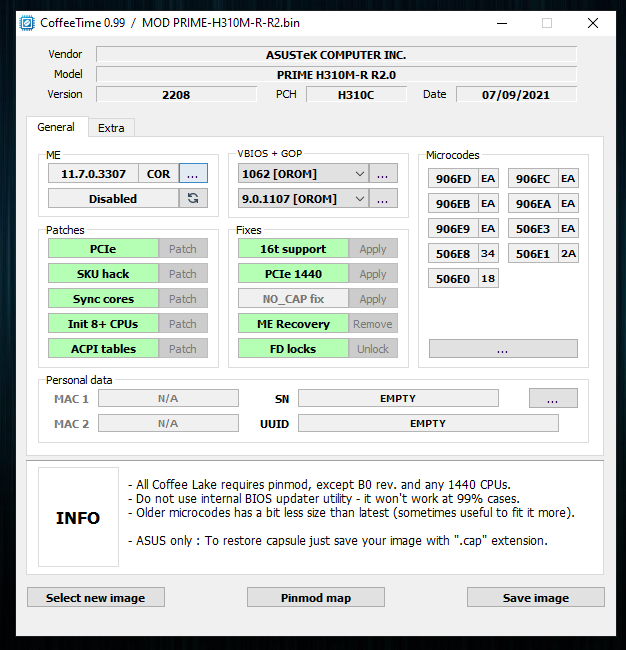Image resolution: width=626 pixels, height=650 pixels.
Task: Open the Pinmod map
Action: click(316, 597)
